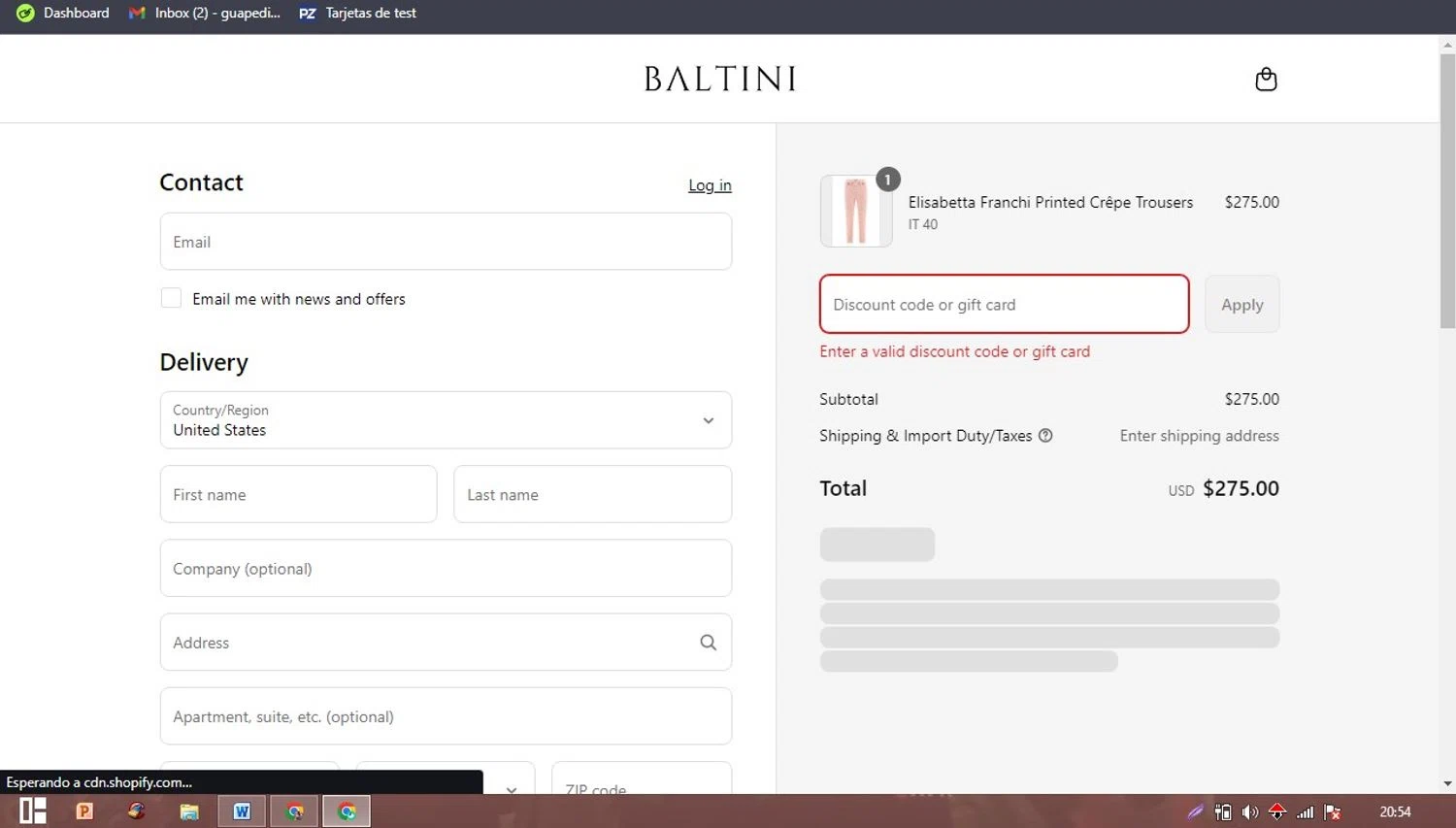Open the active Chrome taskbar window
The width and height of the screenshot is (1456, 828).
pyautogui.click(x=347, y=811)
